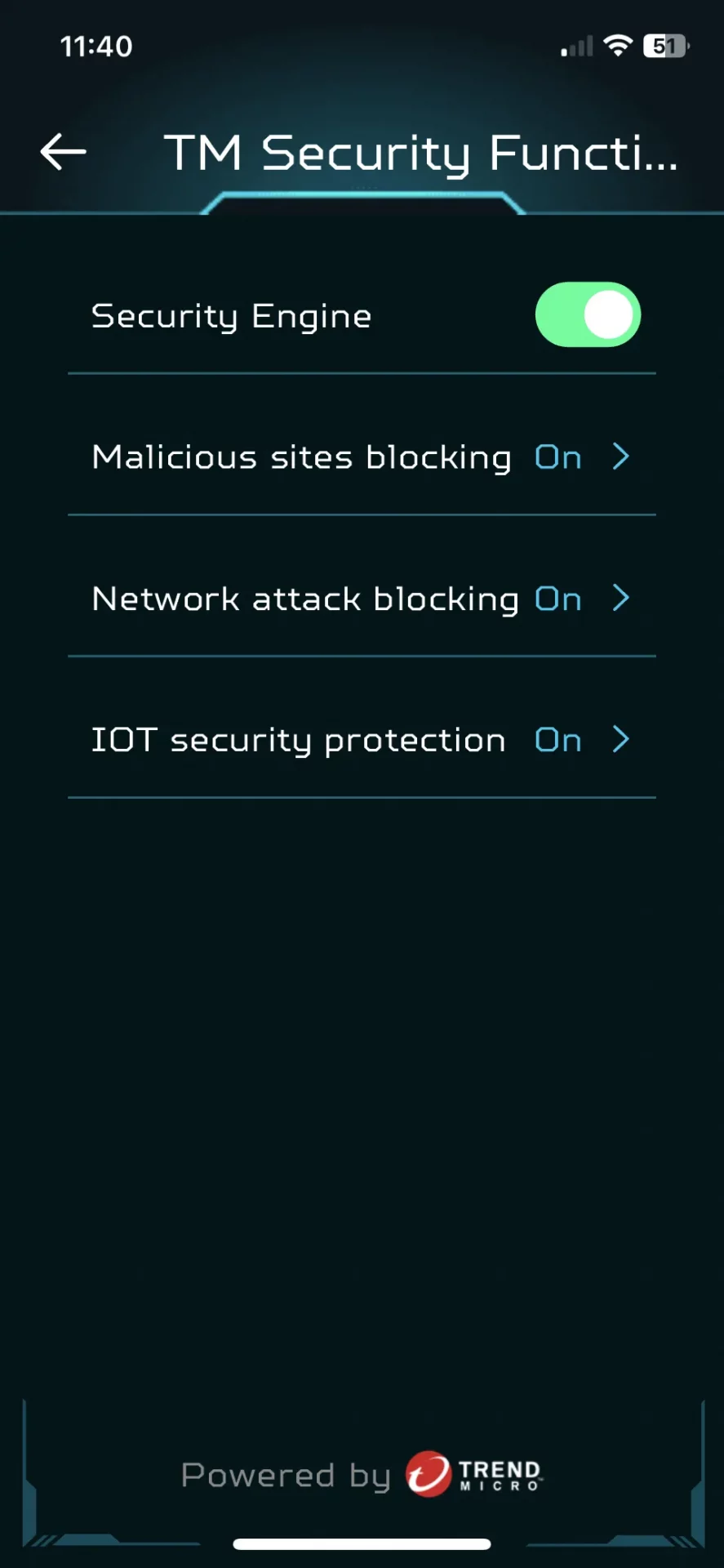724x1568 pixels.
Task: Tap the cellular signal bars
Action: click(576, 47)
